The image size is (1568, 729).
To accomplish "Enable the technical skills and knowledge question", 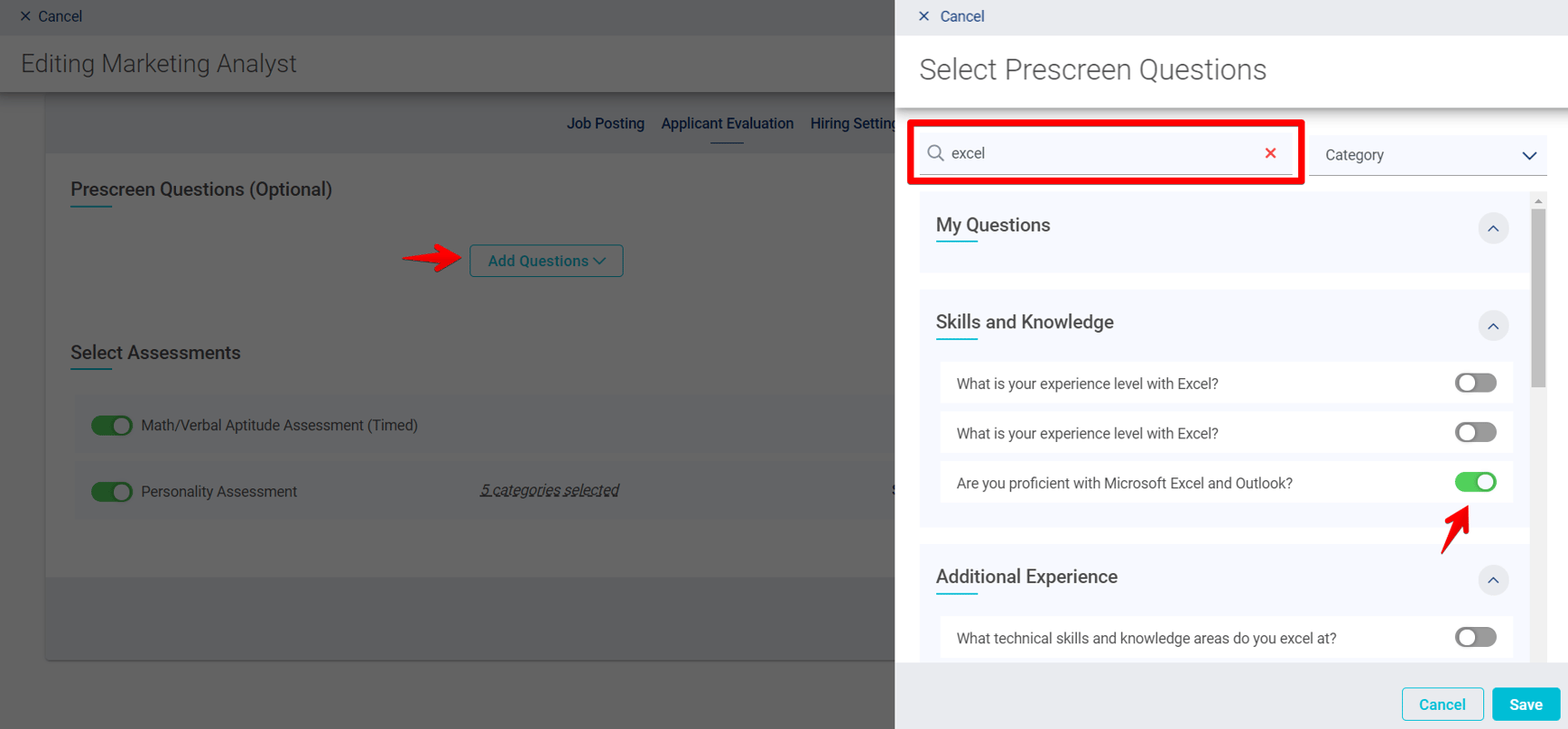I will coord(1475,637).
